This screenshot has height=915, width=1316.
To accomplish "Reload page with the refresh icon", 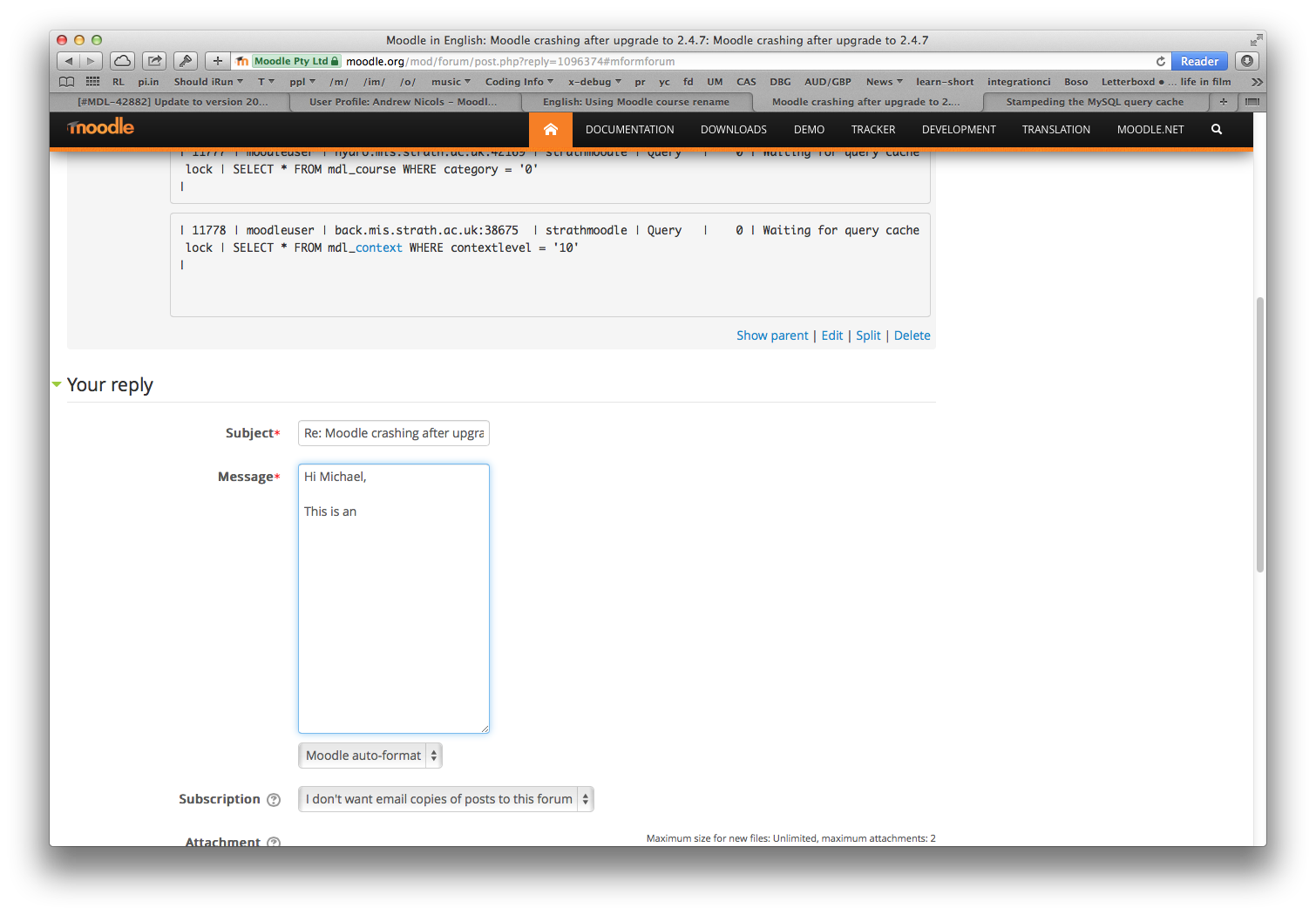I will point(1160,61).
